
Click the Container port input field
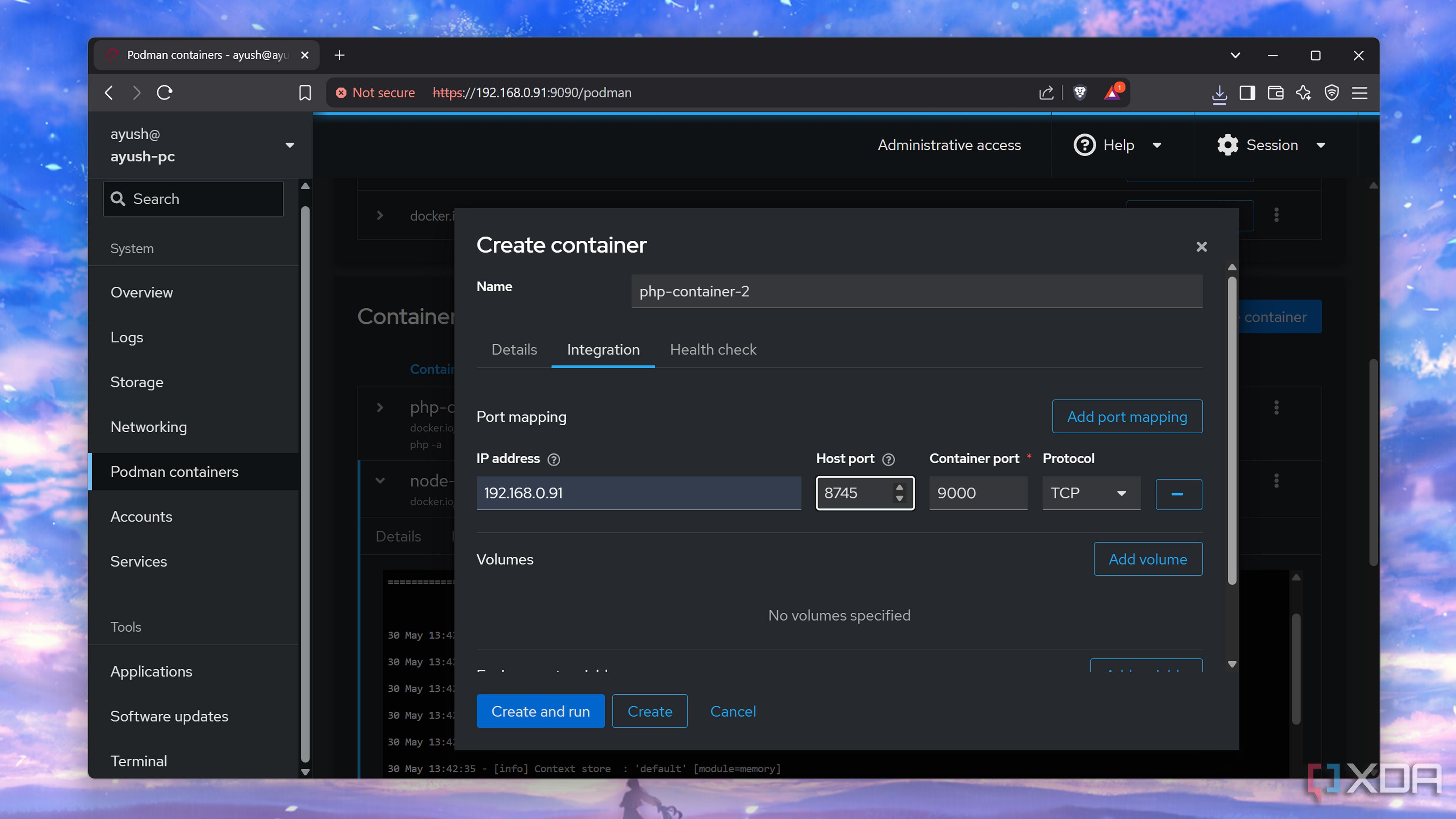[978, 493]
